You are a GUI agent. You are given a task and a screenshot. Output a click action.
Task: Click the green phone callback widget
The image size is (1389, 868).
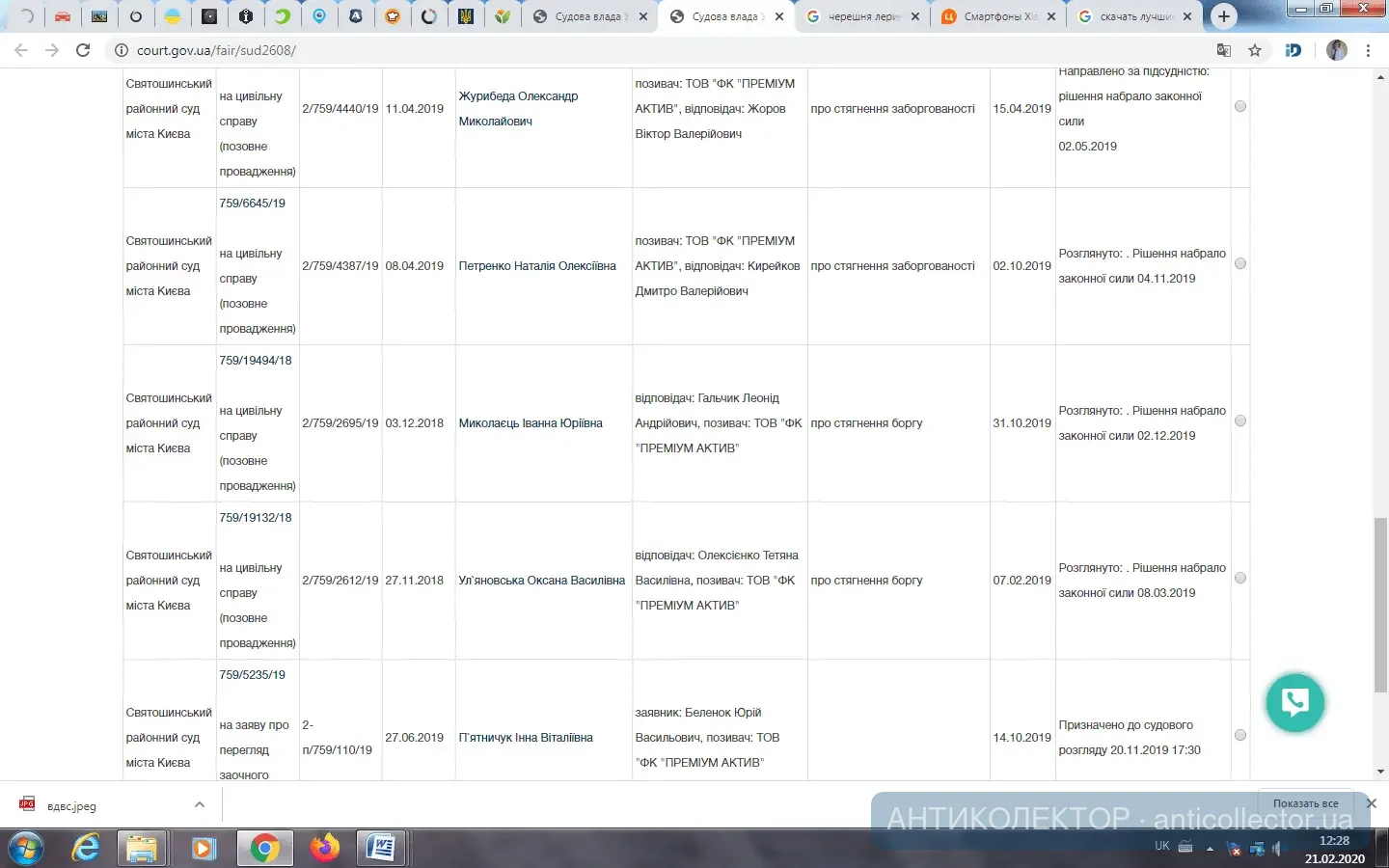(1294, 702)
